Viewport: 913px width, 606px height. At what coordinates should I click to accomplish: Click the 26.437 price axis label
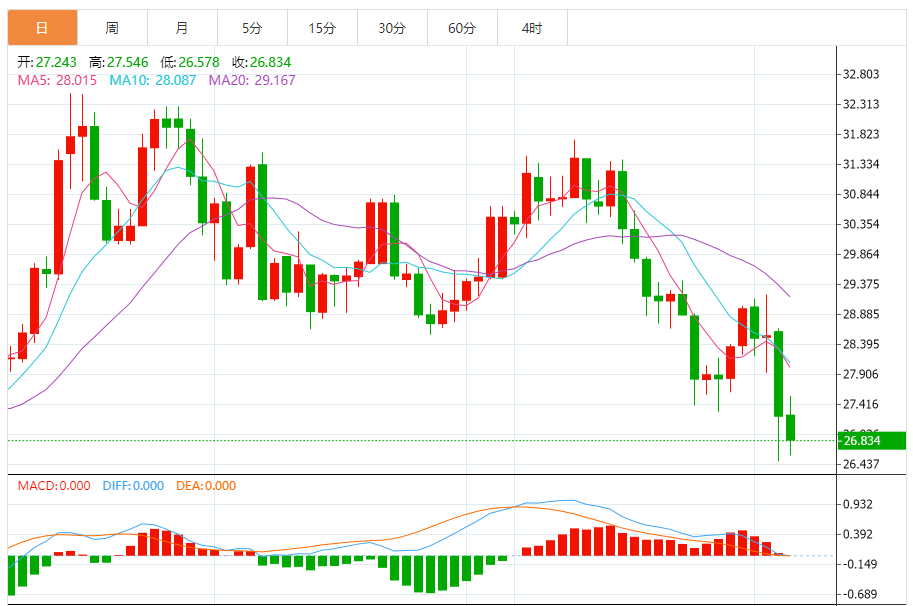coord(861,464)
